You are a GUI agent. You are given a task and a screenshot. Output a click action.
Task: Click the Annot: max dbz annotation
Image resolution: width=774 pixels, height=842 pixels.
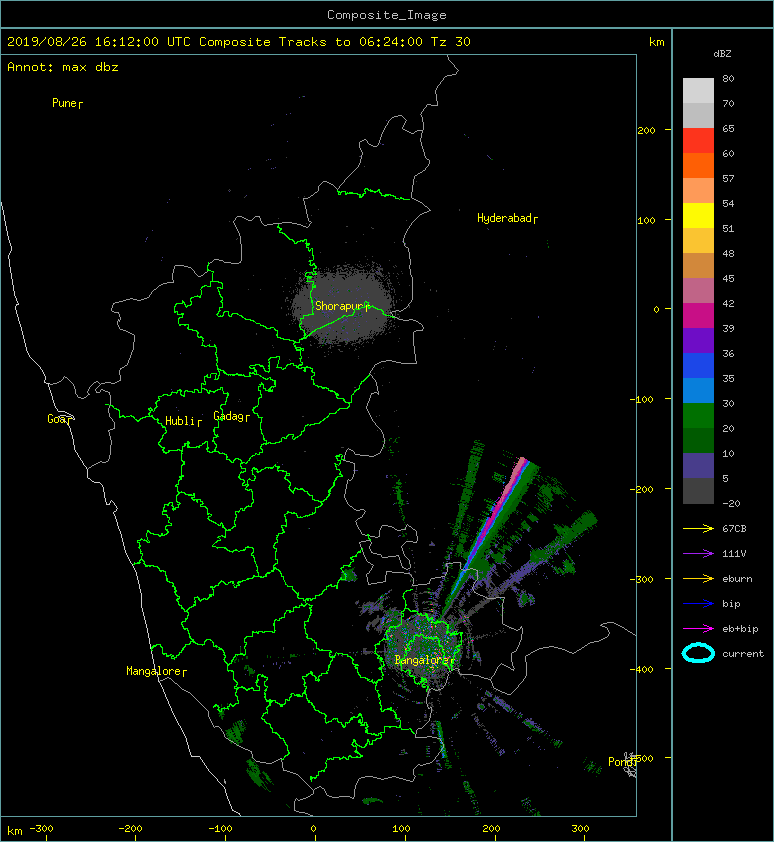(63, 67)
